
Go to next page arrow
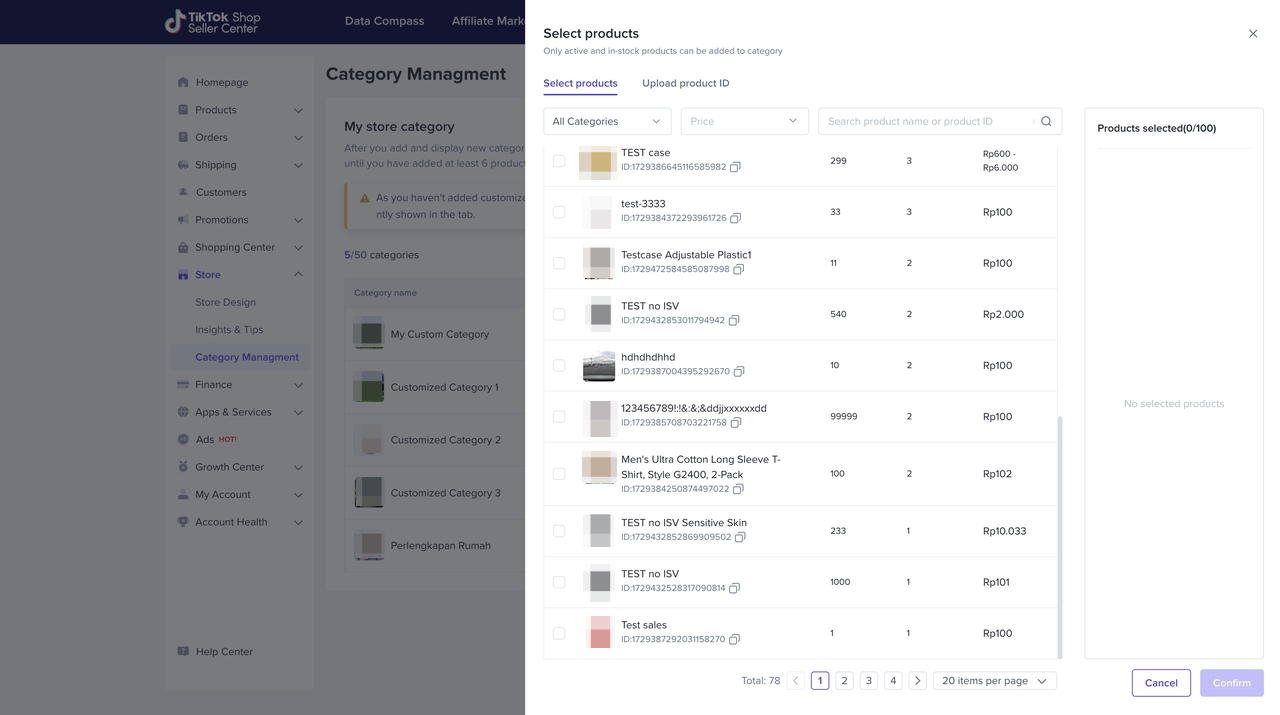[x=917, y=681]
